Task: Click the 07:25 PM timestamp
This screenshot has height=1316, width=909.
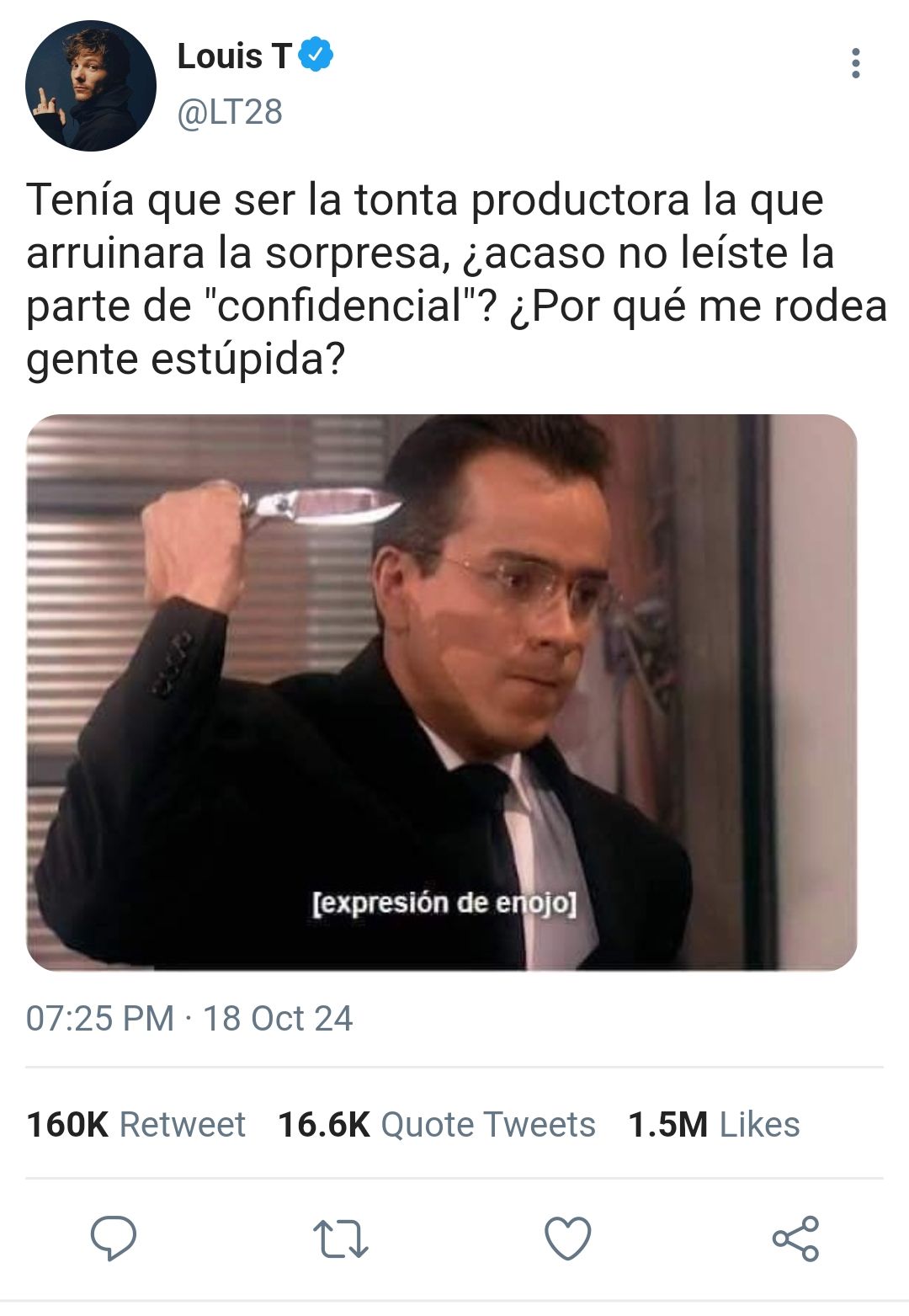Action: point(100,1018)
